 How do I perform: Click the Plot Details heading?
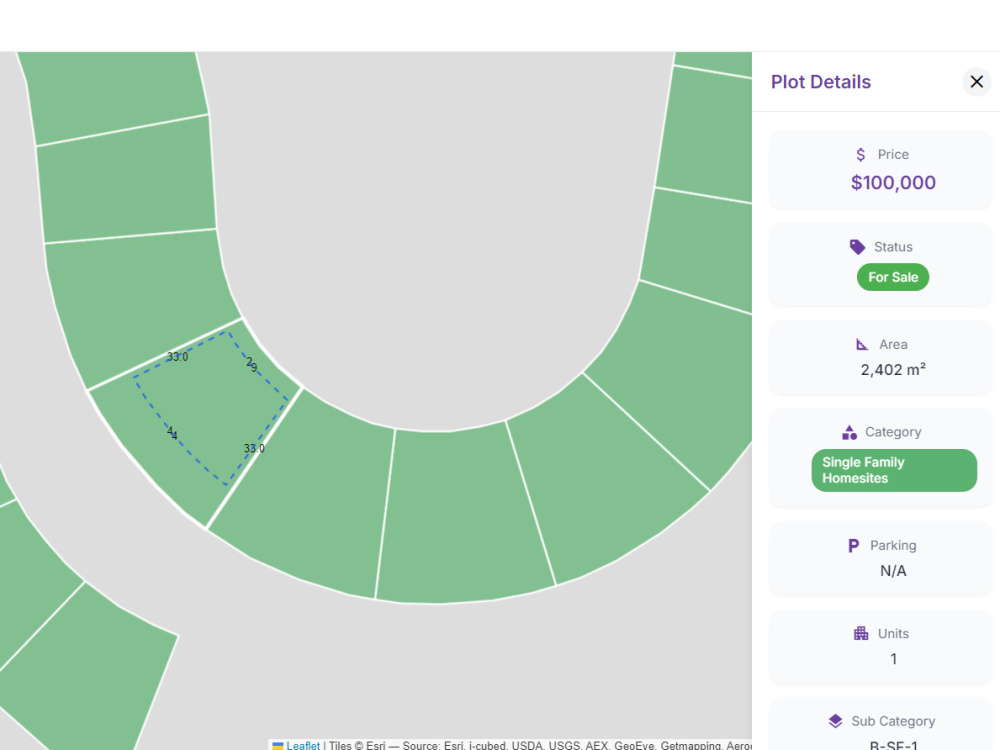[x=821, y=82]
